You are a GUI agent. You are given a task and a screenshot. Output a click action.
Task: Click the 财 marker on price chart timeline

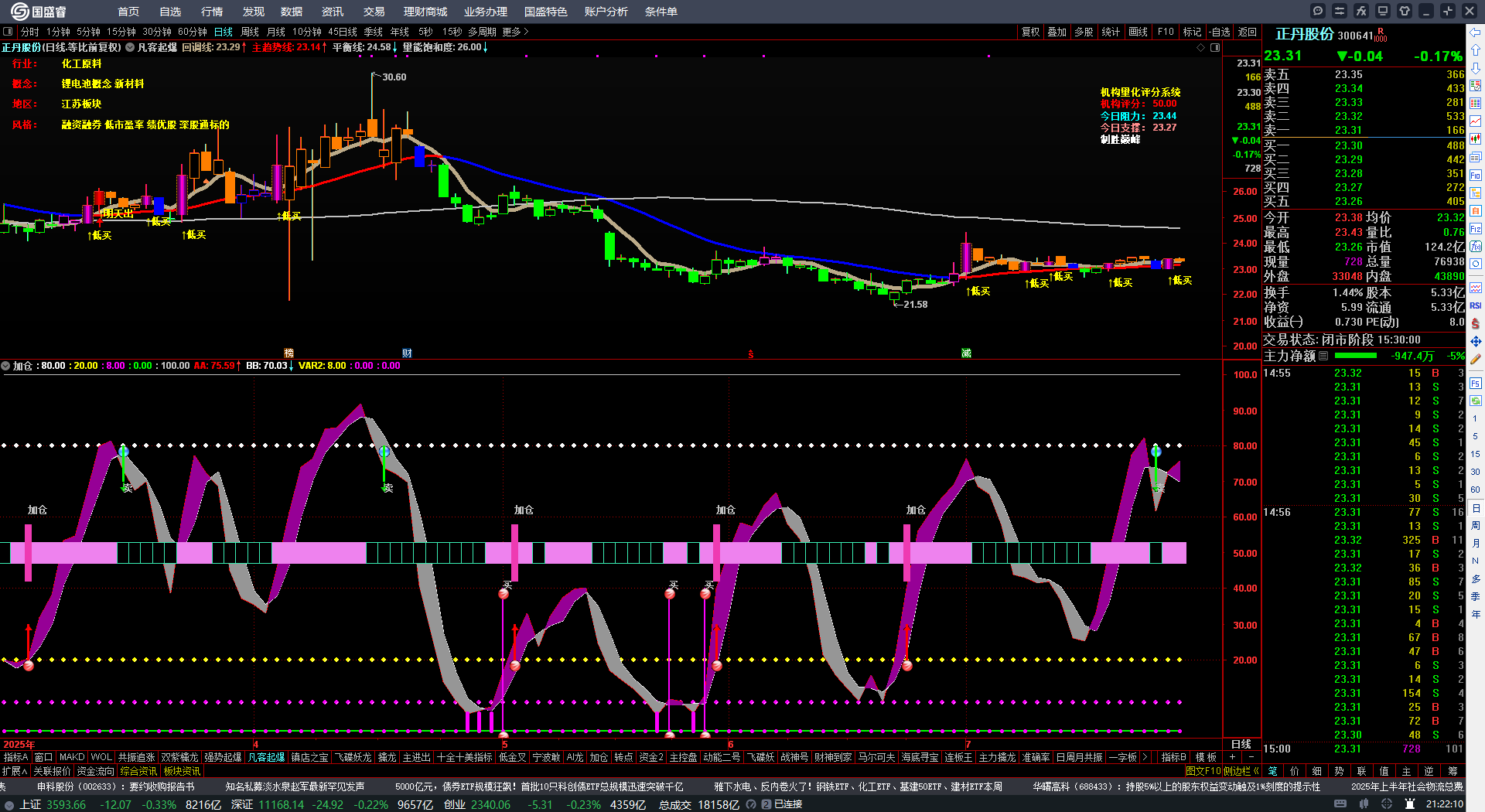pos(407,353)
